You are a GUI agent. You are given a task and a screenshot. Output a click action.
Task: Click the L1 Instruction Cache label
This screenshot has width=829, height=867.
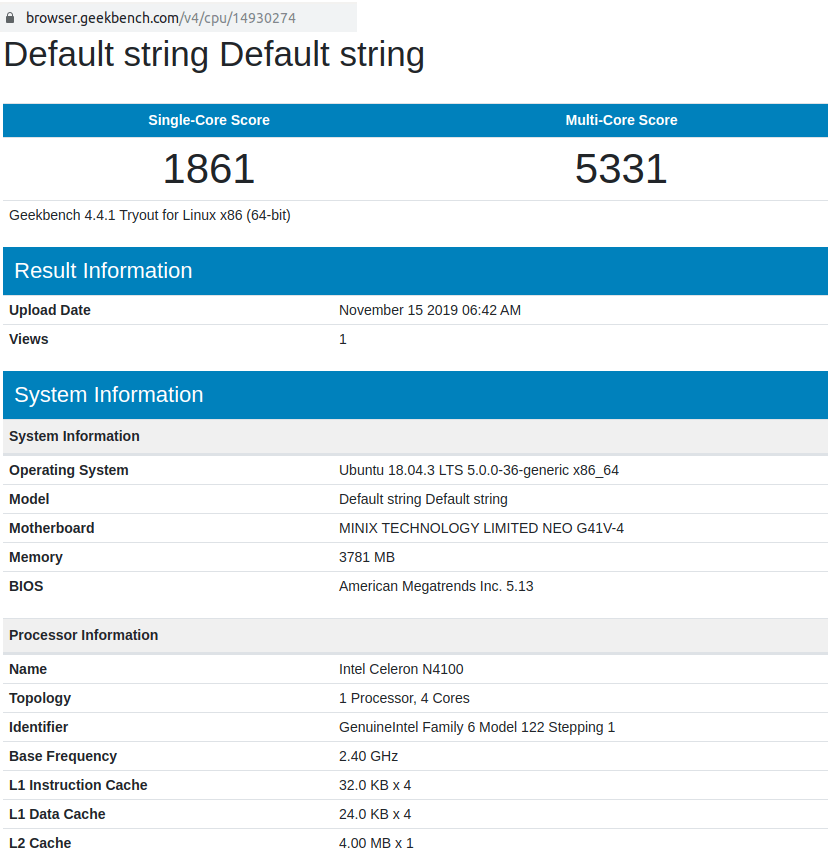click(79, 785)
